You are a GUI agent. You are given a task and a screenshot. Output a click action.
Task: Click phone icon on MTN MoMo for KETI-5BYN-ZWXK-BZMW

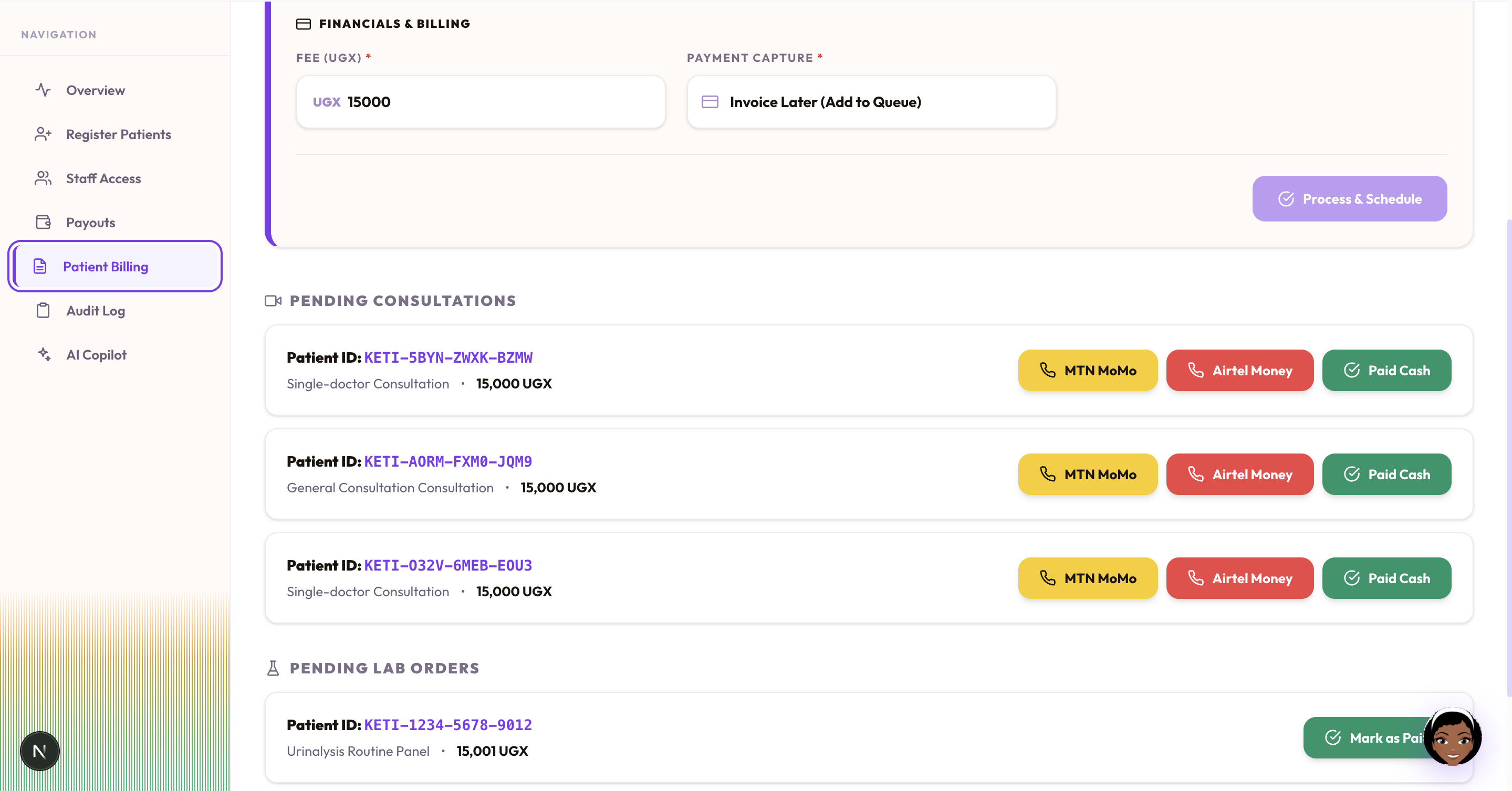click(x=1048, y=370)
